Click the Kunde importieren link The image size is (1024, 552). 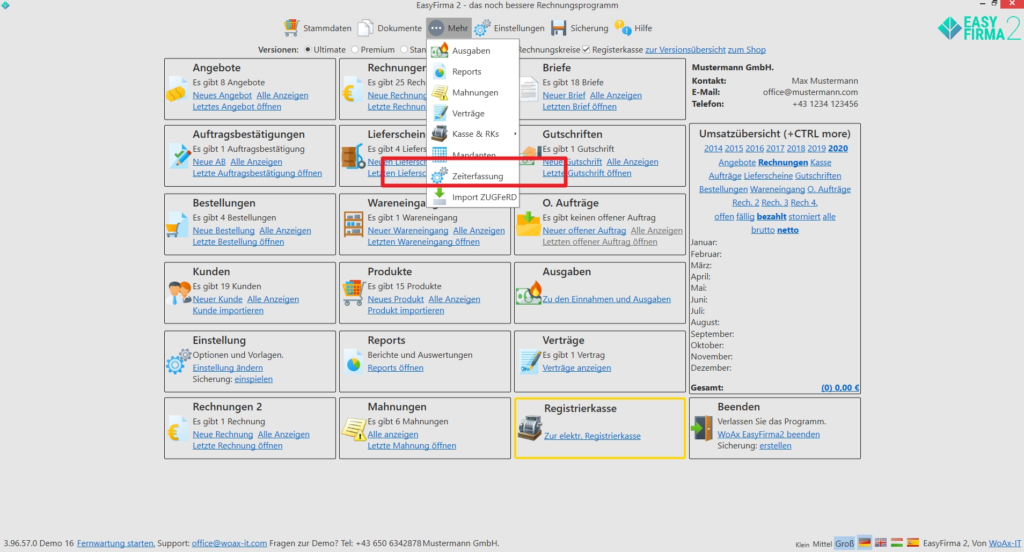point(228,310)
